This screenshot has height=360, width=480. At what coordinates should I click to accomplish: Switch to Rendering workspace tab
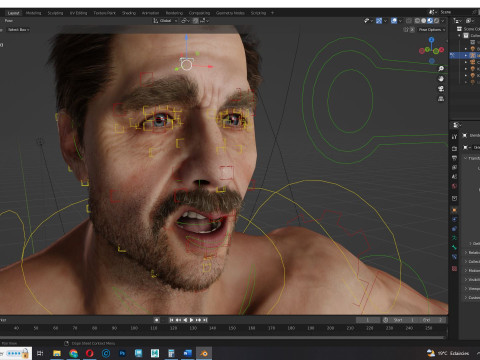[174, 13]
